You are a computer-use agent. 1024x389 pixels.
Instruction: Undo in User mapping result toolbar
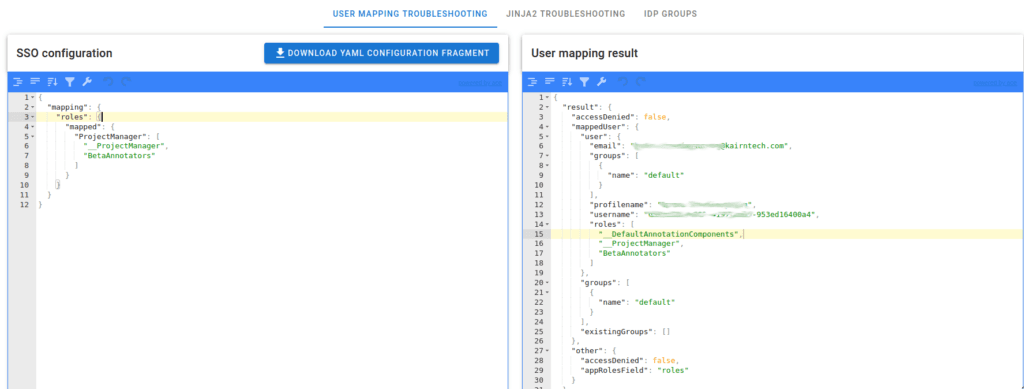coord(623,82)
